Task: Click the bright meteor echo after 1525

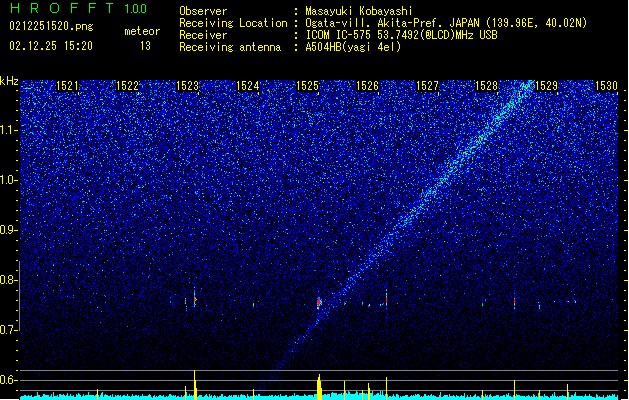Action: (319, 303)
